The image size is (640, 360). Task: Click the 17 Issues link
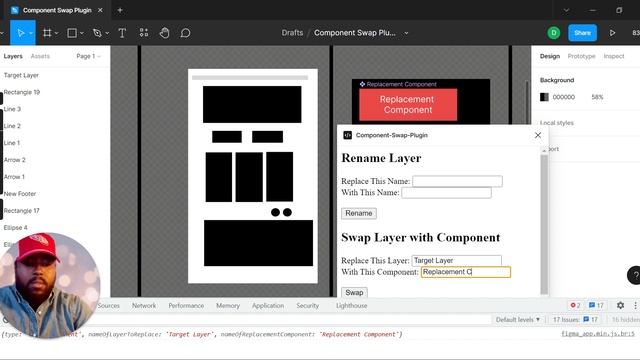575,320
